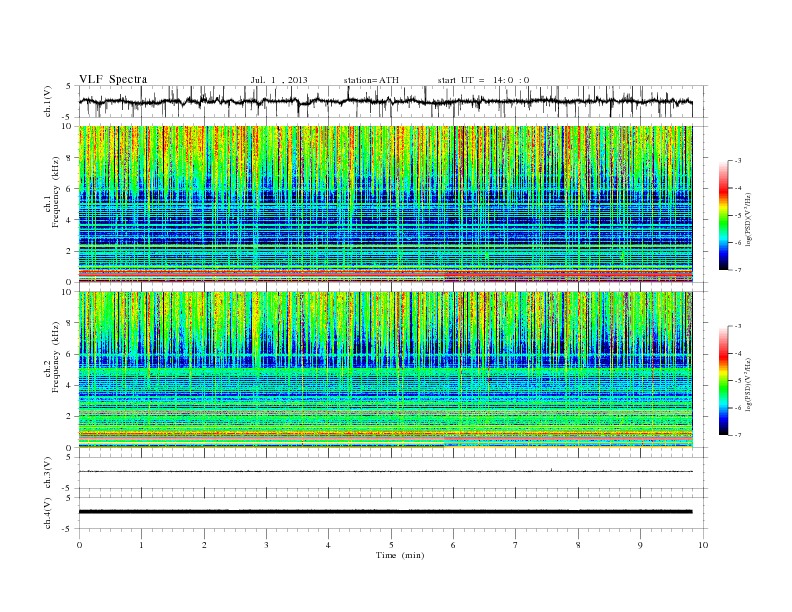Click the "0" time axis tick label
This screenshot has height=612, width=792.
pos(79,545)
